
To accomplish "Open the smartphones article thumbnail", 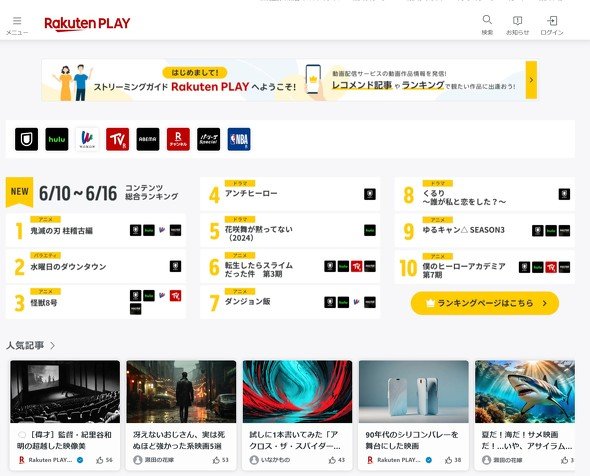I will point(414,392).
